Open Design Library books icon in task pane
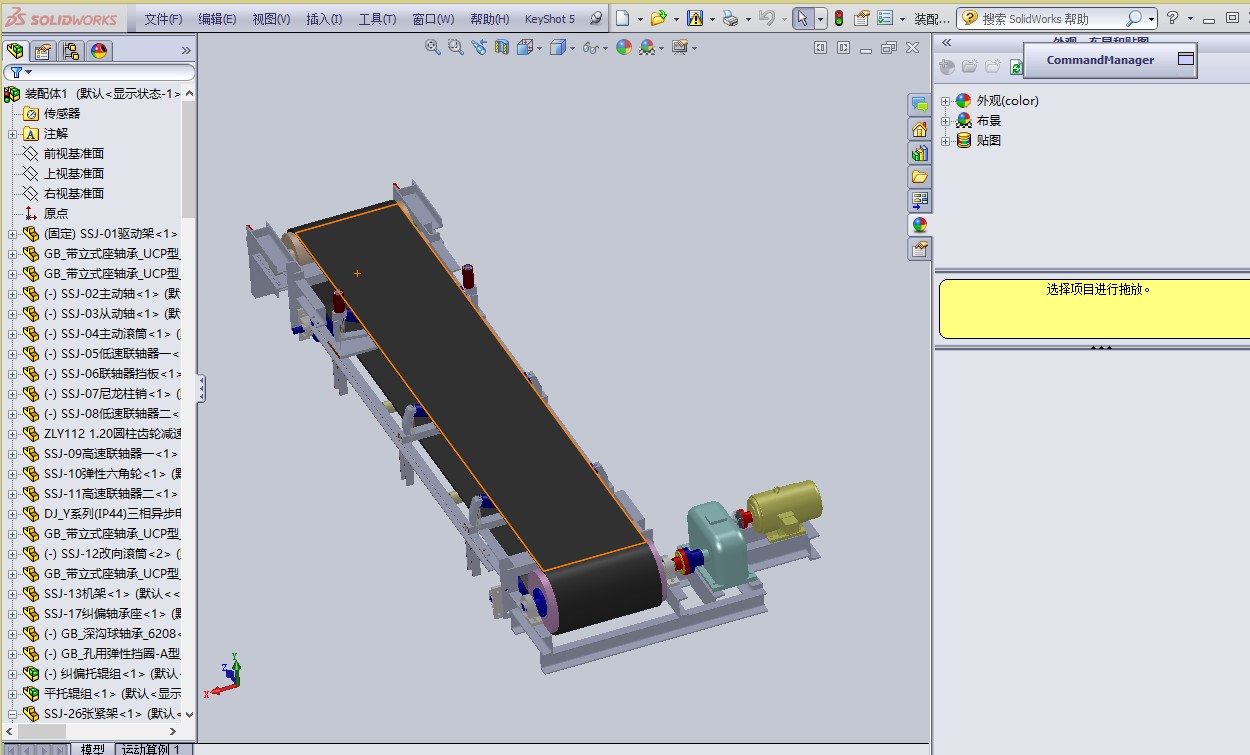Viewport: 1250px width, 755px height. [x=919, y=153]
